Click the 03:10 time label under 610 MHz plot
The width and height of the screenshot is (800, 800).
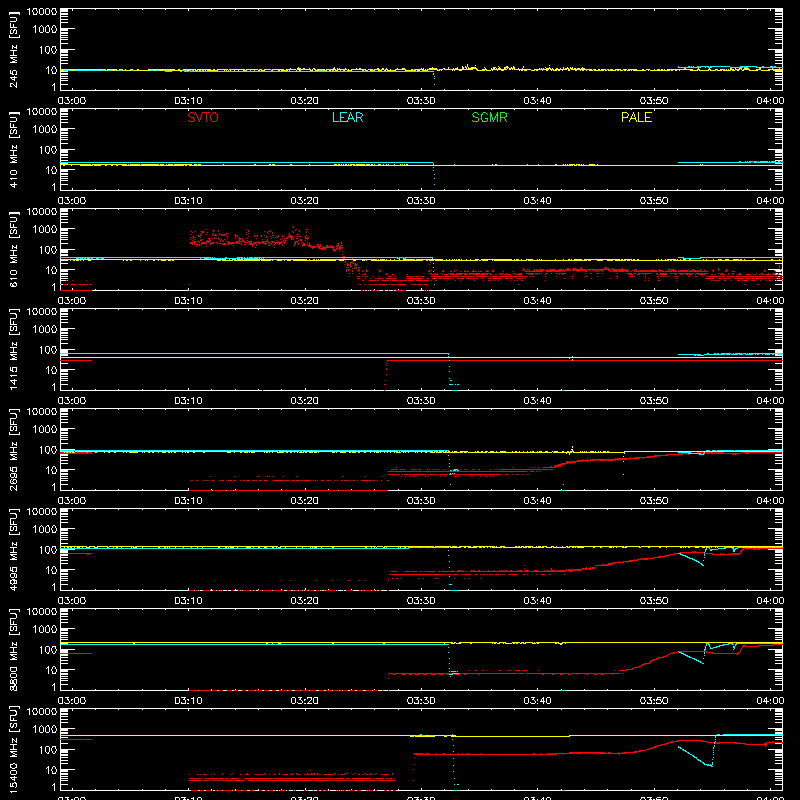(188, 301)
